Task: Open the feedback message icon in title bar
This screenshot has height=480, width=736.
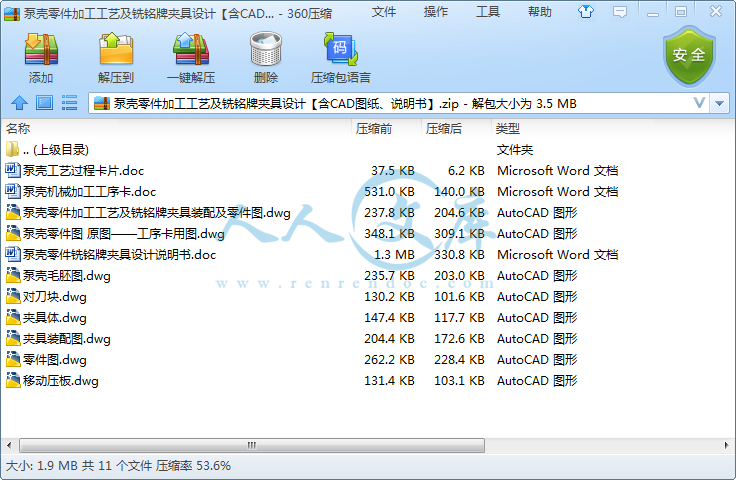Action: [x=620, y=12]
